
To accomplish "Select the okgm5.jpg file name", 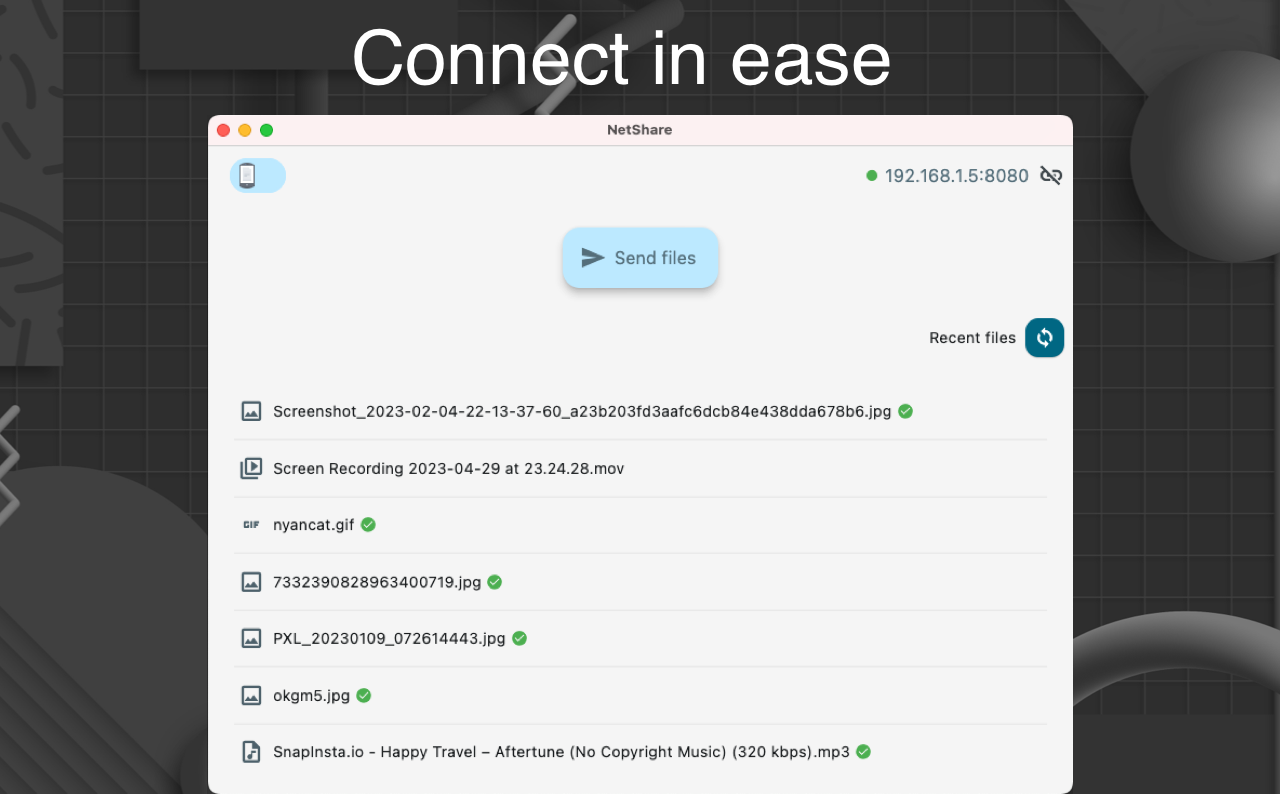I will 312,696.
